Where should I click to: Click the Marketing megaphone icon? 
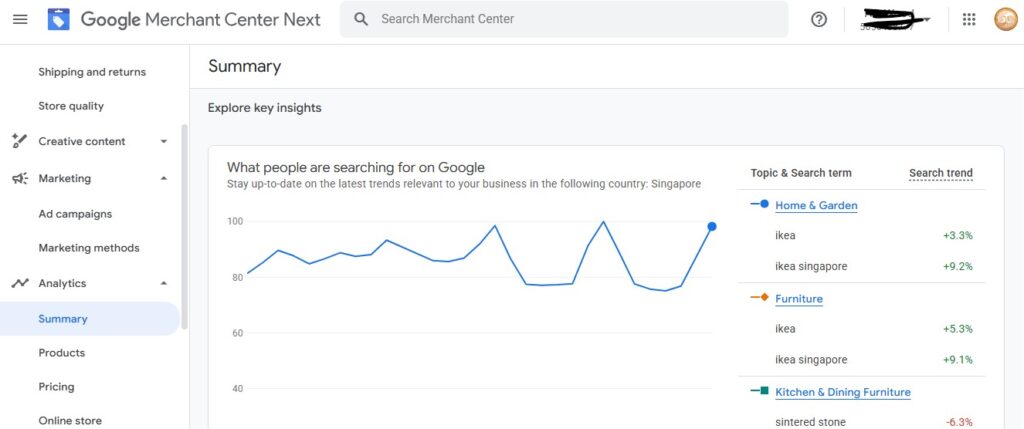19,178
